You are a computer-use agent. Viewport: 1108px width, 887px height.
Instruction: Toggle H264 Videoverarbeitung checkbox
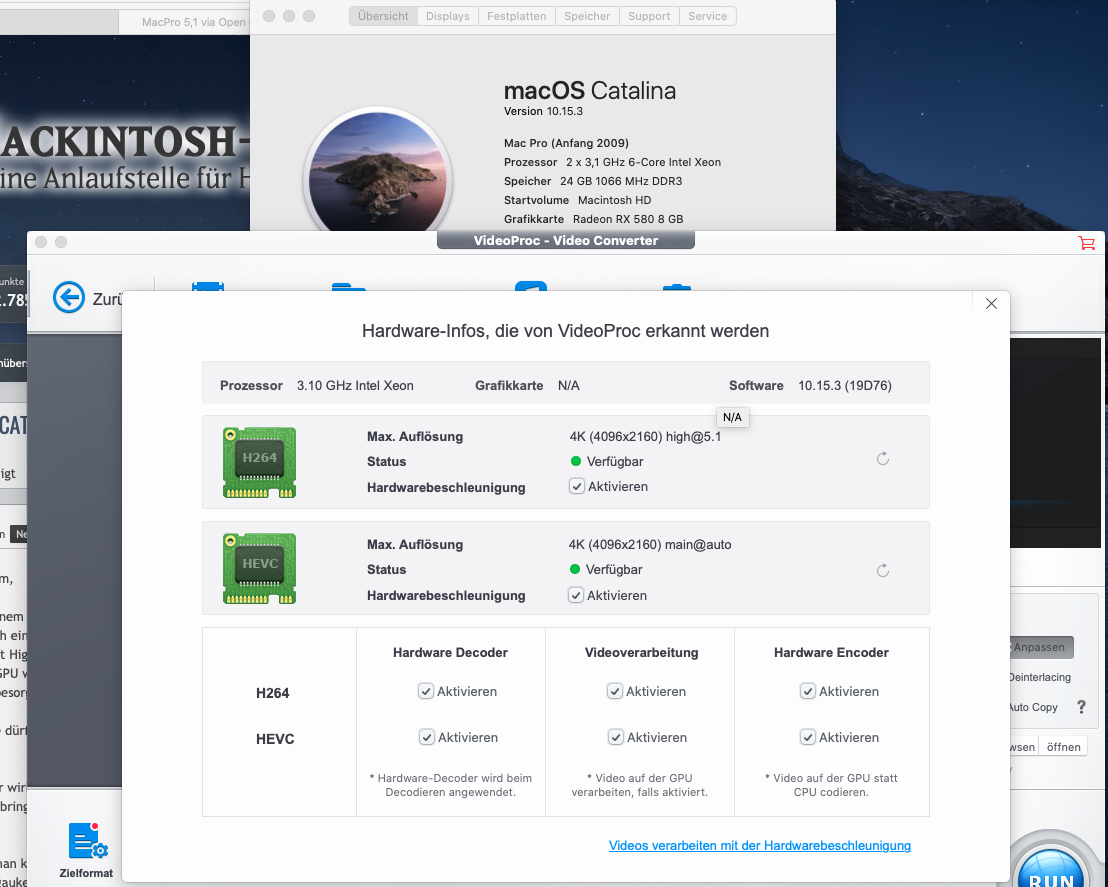[615, 691]
